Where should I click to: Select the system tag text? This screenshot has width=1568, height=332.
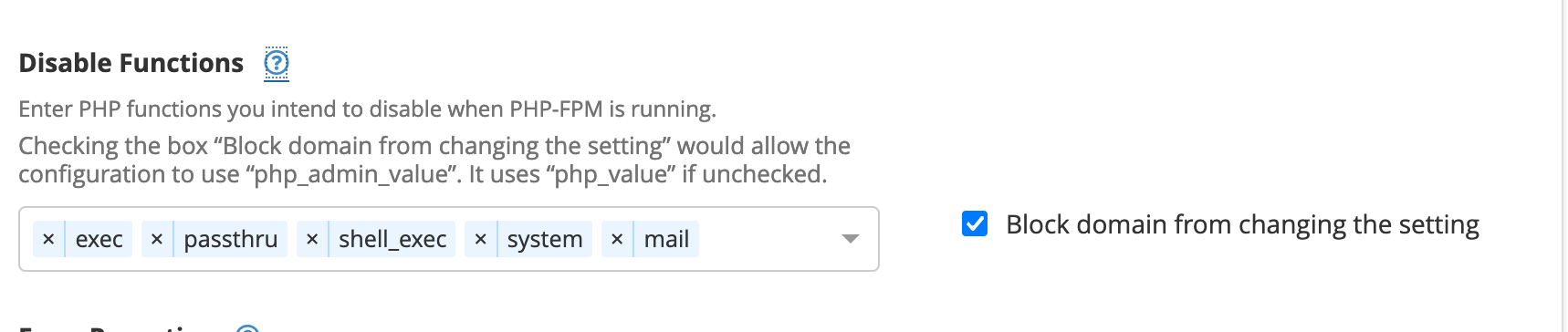545,239
